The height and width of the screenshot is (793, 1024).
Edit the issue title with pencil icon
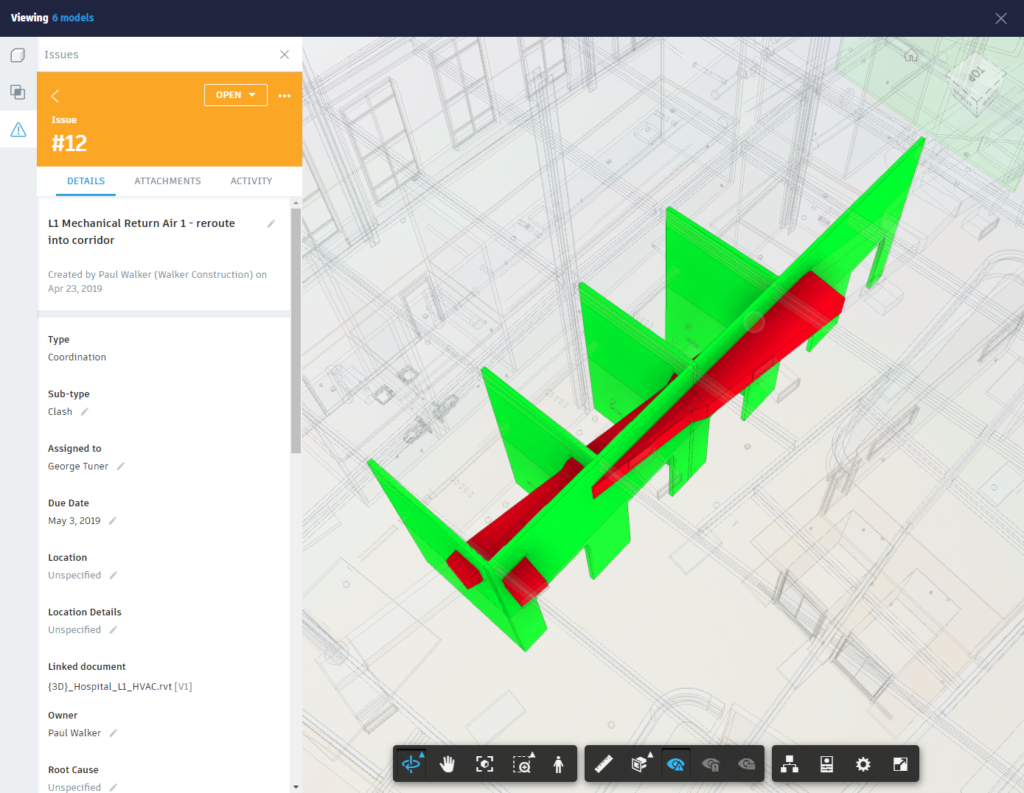pyautogui.click(x=271, y=224)
